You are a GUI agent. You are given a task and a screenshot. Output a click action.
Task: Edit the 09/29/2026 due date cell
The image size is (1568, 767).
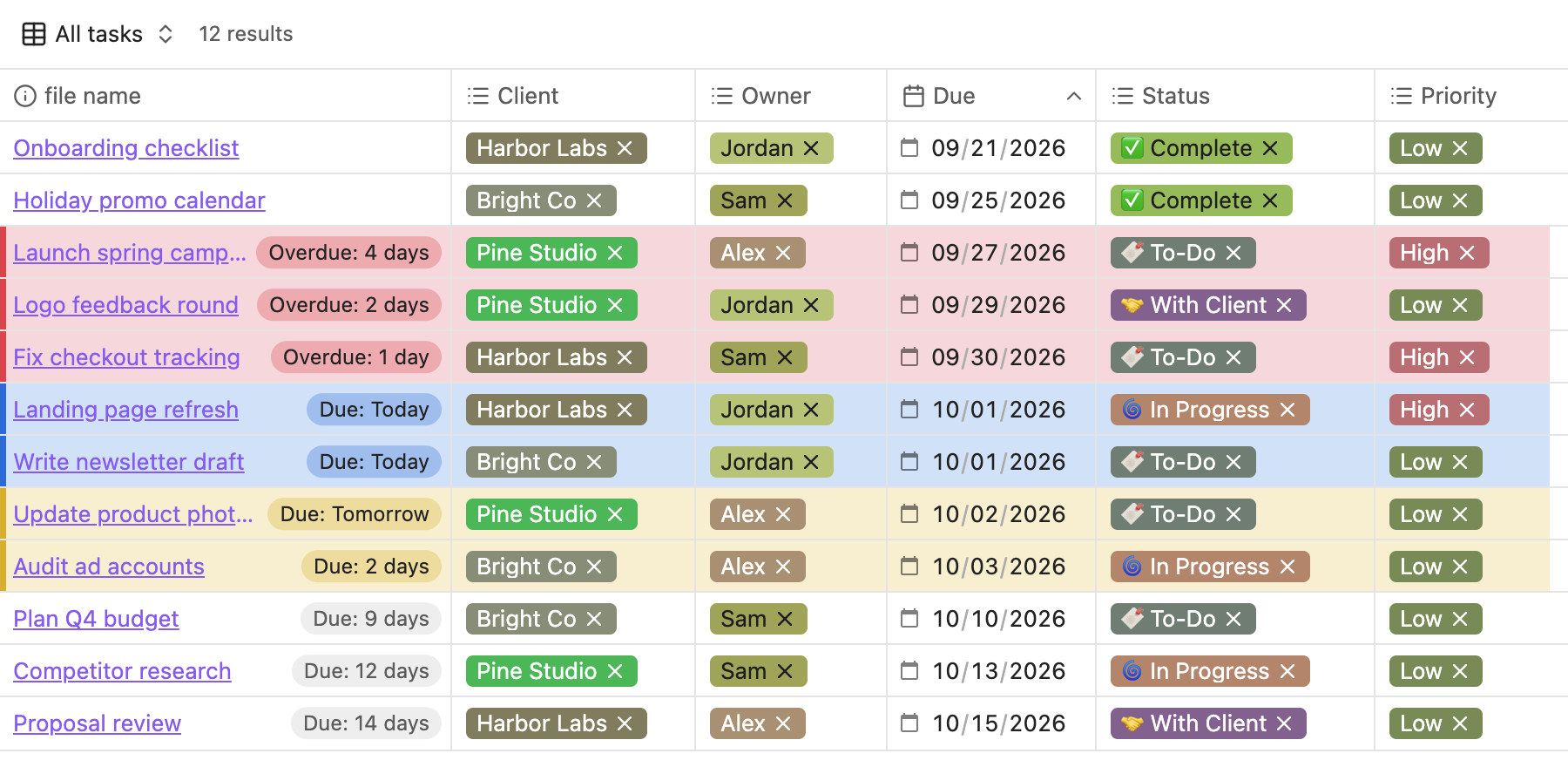coord(991,305)
